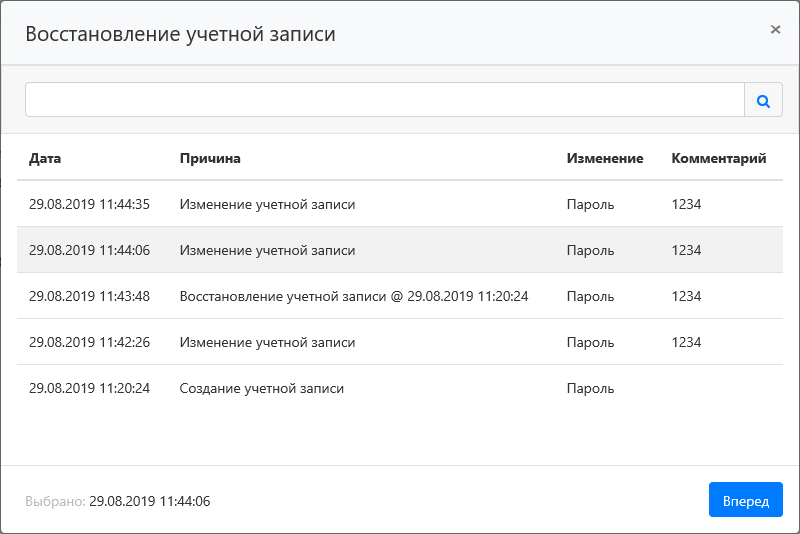Click the Создание учетной записи reason cell
The height and width of the screenshot is (534, 800).
click(x=261, y=388)
